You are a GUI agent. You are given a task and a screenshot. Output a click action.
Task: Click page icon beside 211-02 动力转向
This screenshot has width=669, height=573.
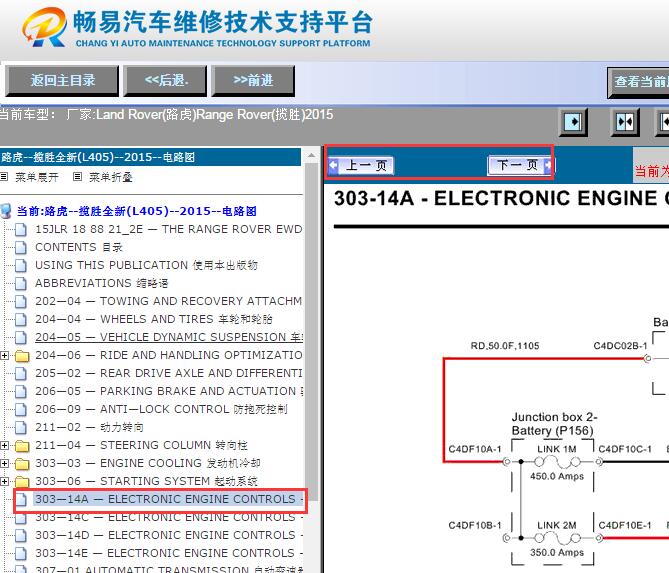point(20,428)
